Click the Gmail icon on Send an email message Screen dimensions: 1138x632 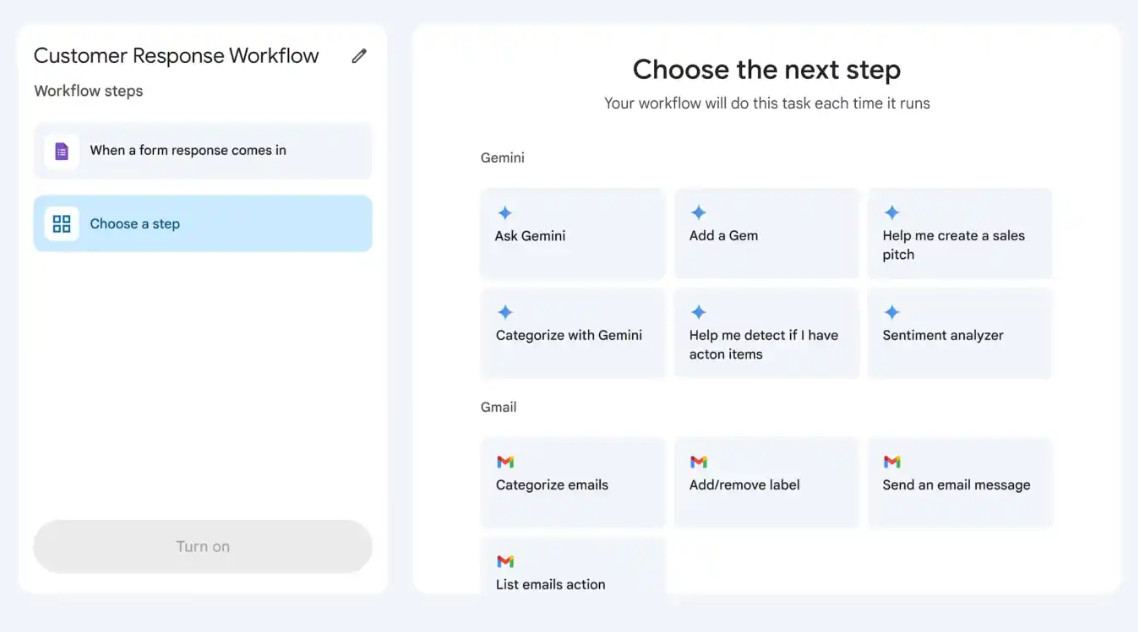click(892, 461)
